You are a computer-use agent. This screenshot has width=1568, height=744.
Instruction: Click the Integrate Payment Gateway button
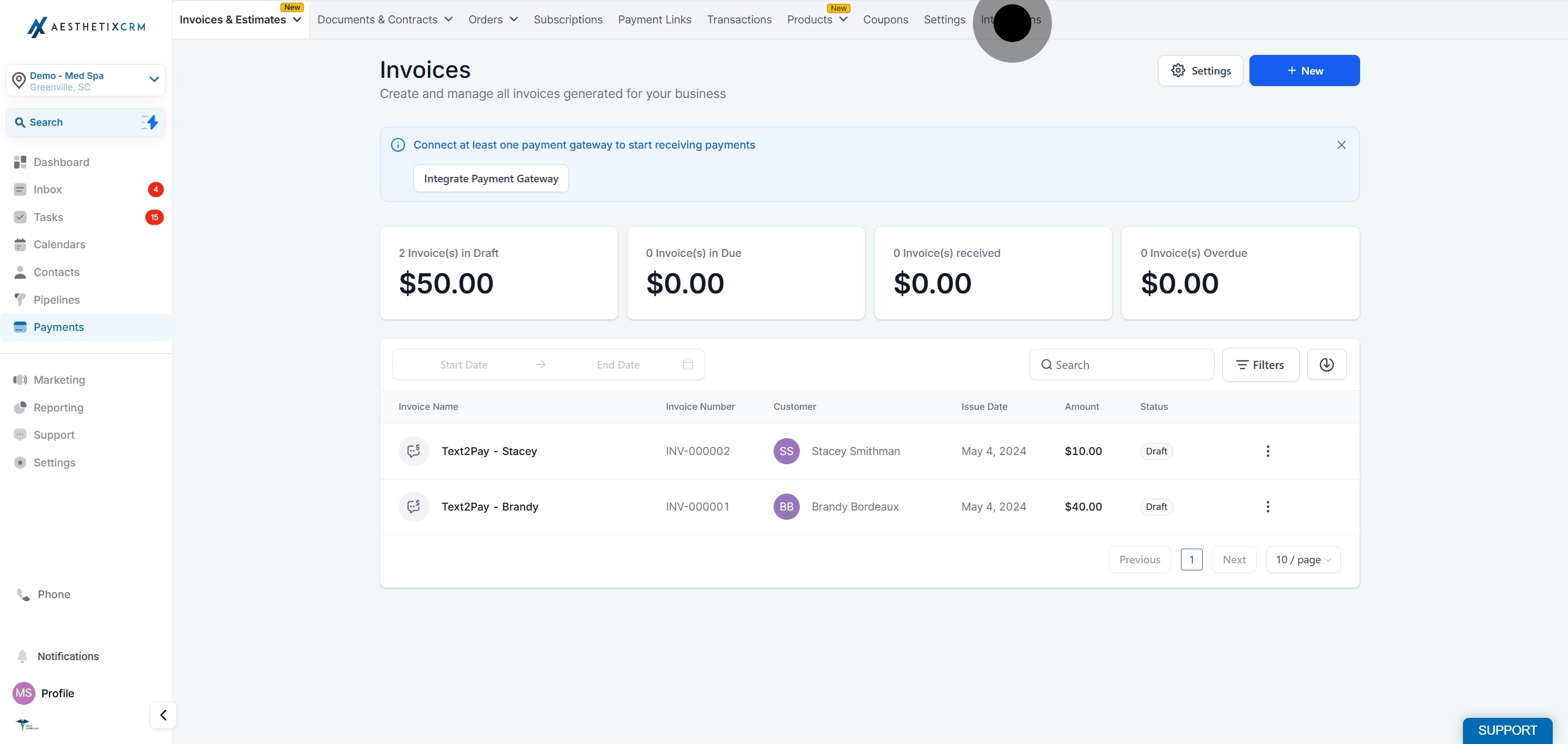coord(491,178)
